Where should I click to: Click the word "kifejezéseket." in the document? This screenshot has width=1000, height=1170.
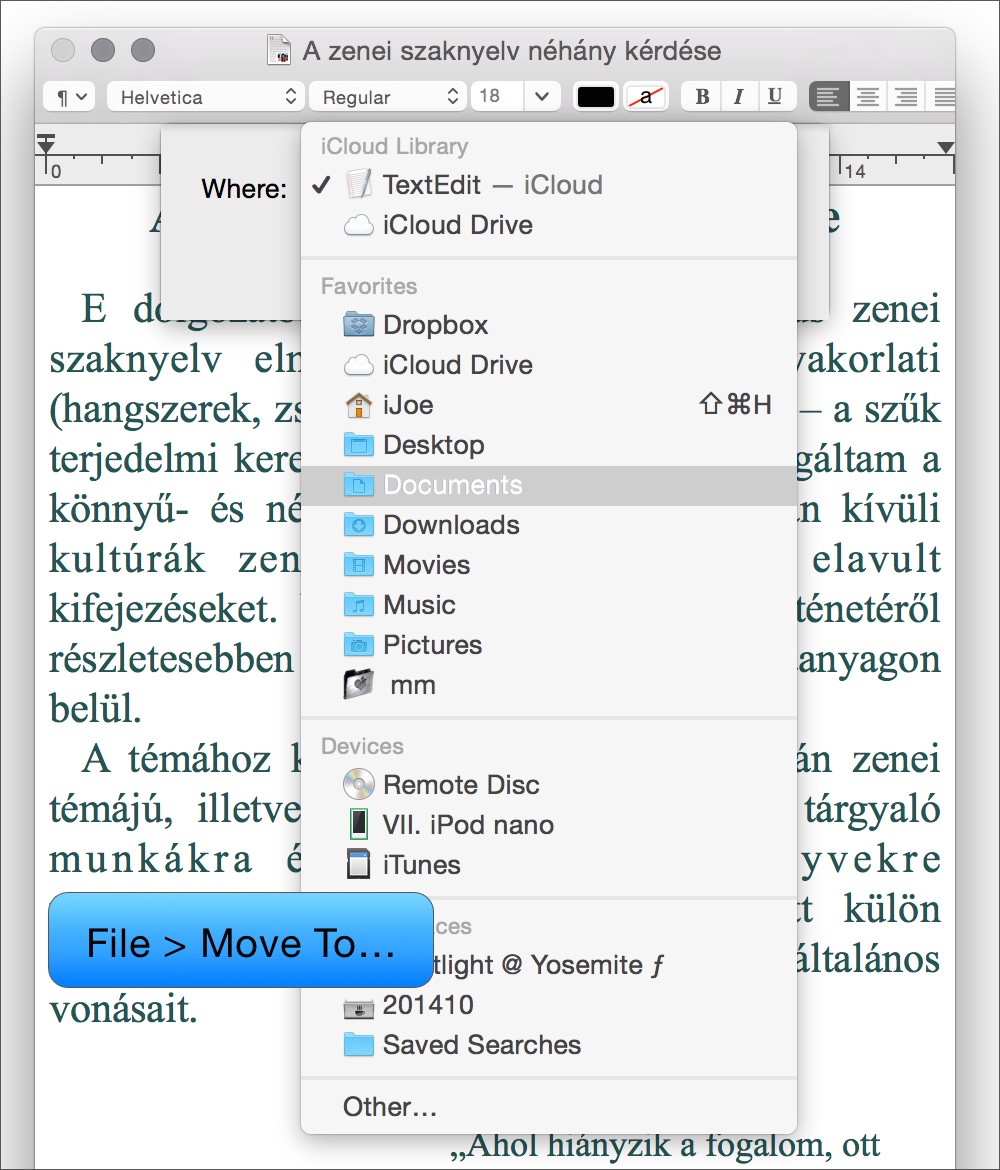point(163,609)
